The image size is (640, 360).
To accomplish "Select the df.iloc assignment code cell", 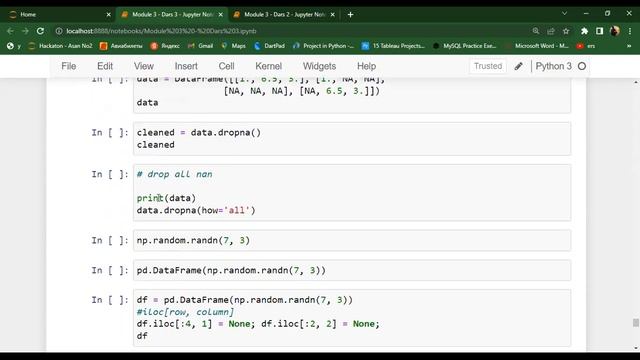I will point(352,318).
